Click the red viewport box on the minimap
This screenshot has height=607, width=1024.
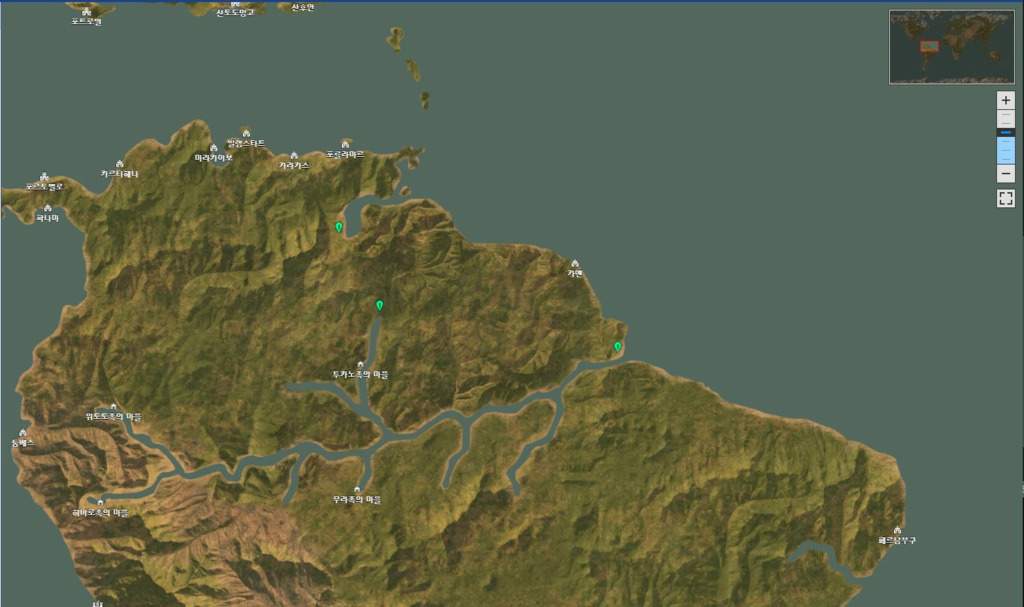[x=929, y=46]
